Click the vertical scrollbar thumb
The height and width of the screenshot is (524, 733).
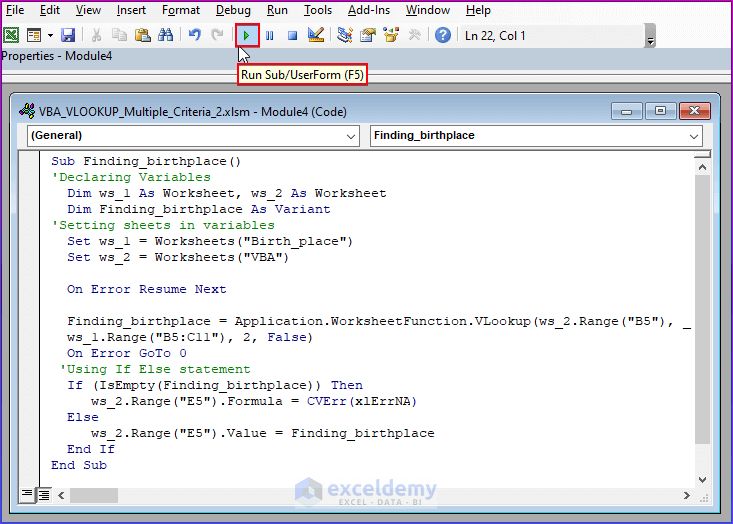coord(702,309)
